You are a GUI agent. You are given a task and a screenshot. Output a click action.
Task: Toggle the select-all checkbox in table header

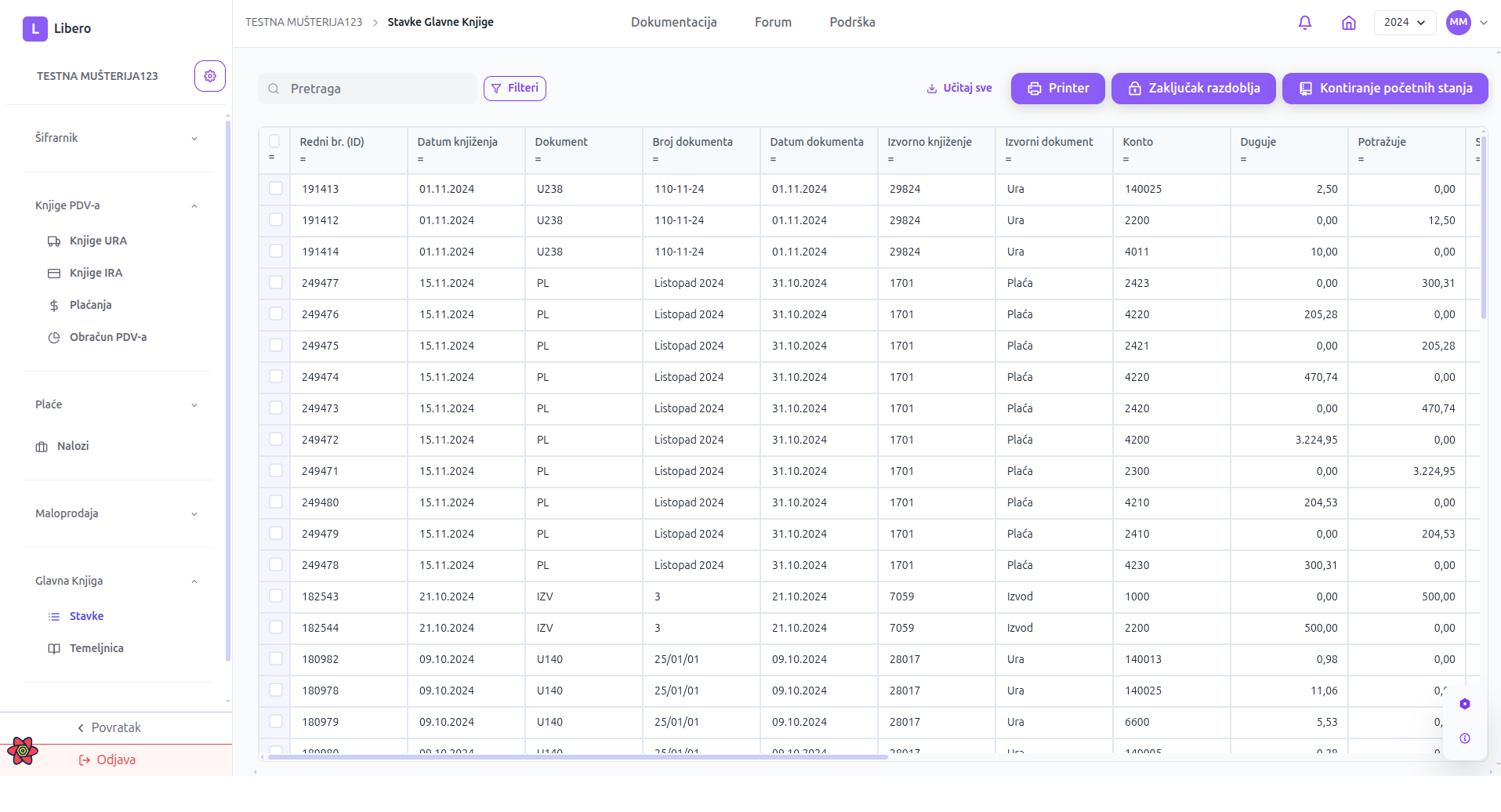point(274,141)
